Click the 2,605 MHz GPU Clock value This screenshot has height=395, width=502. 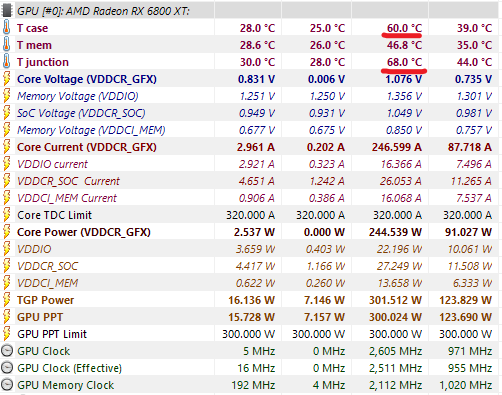tap(395, 351)
